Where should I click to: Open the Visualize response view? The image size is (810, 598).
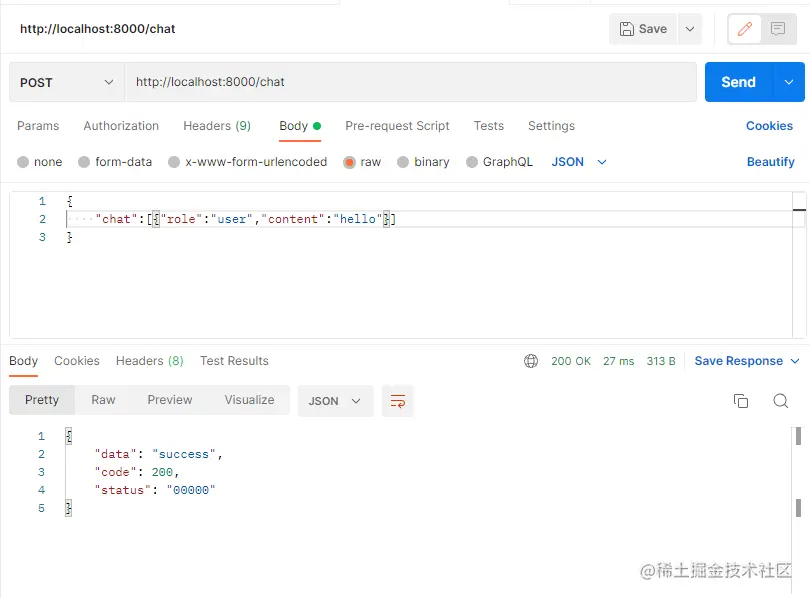coord(250,400)
